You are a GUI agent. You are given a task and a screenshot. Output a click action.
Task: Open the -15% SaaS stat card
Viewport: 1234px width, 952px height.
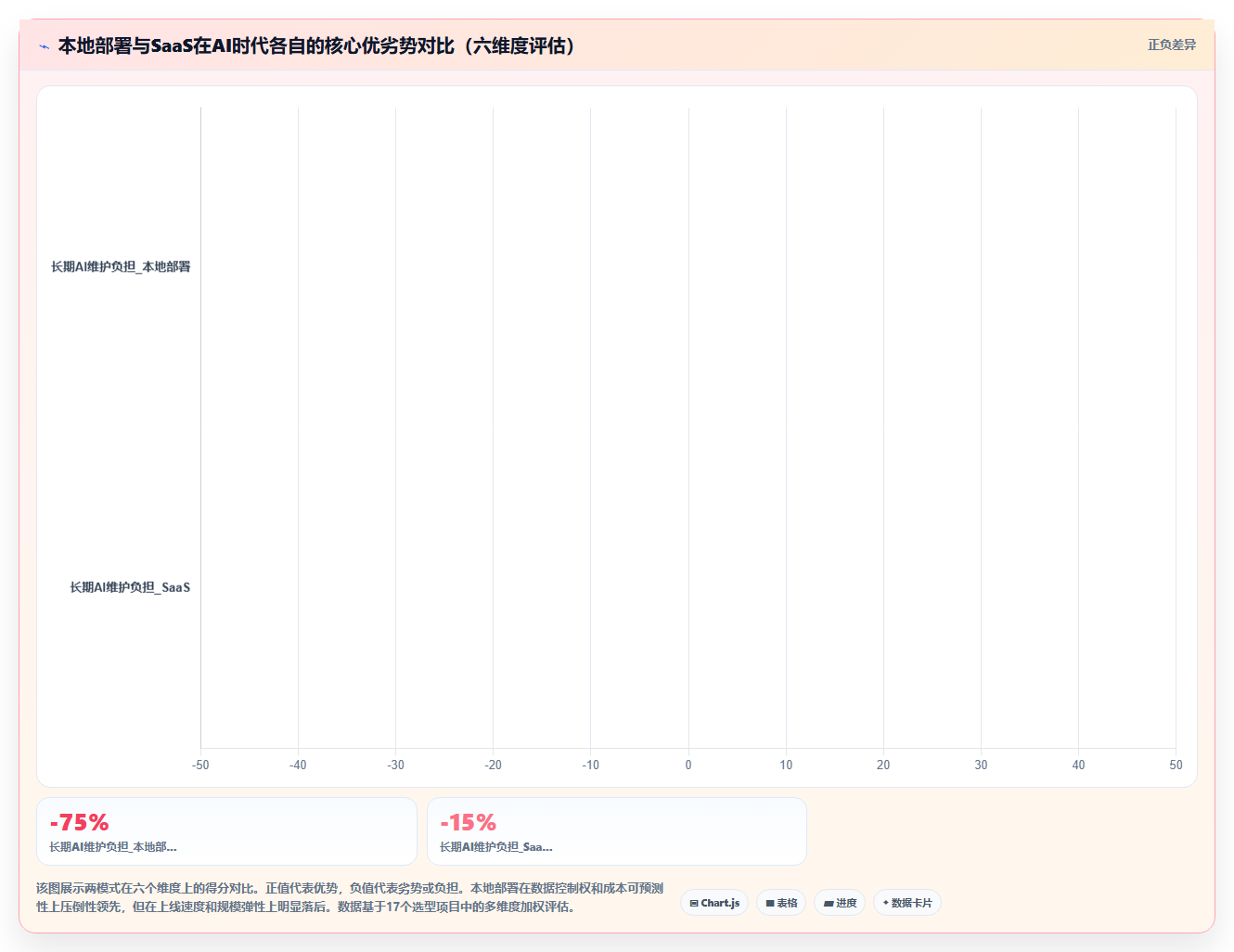click(617, 831)
